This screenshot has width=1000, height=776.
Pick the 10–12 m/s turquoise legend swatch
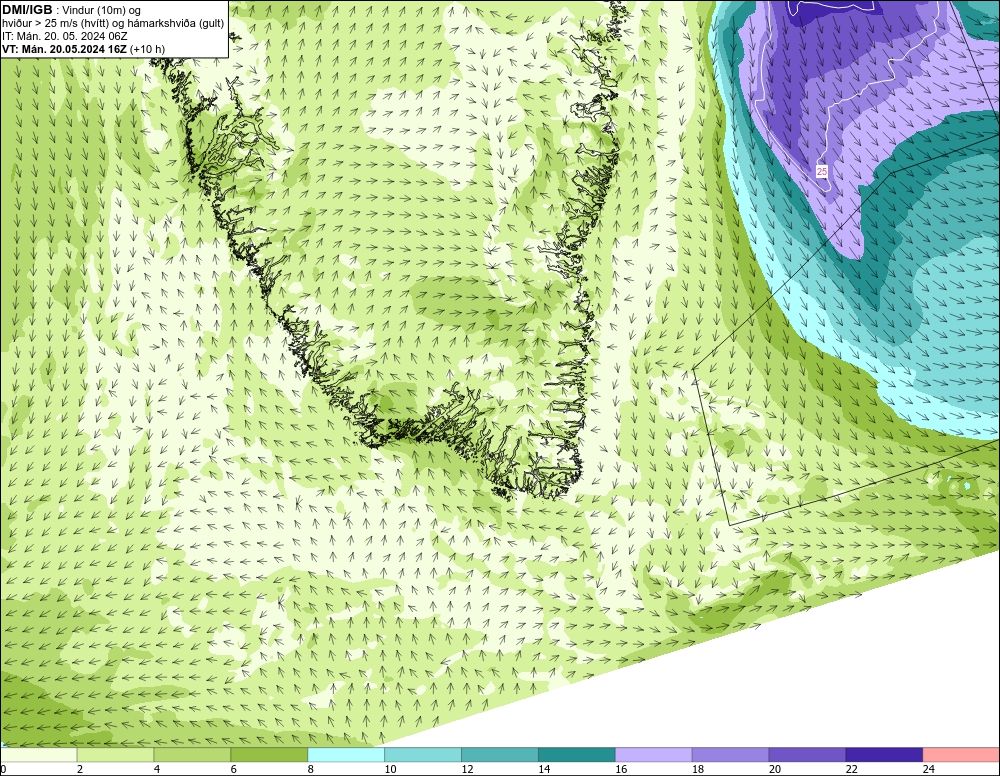[423, 755]
